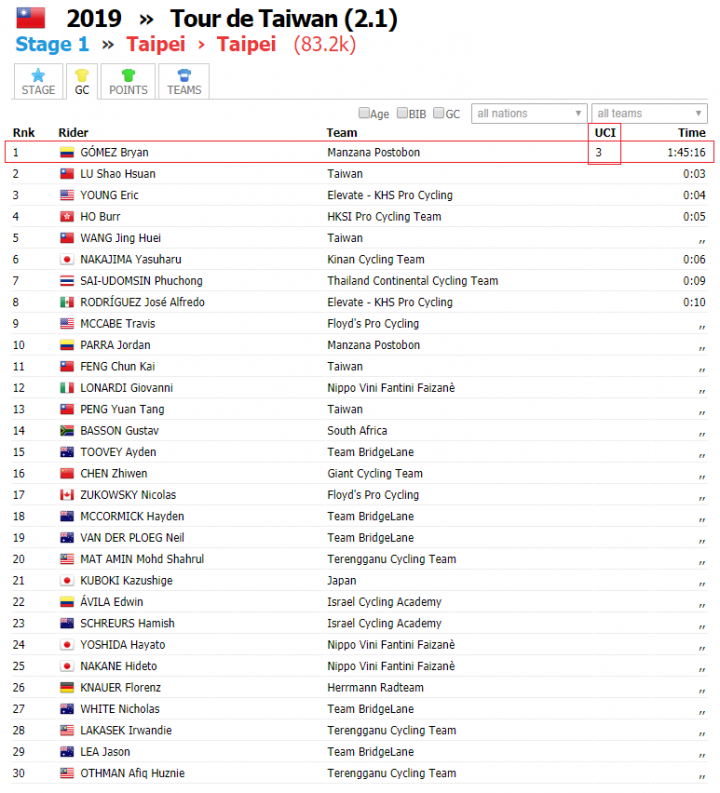Open team Japan in row 21

(x=341, y=581)
